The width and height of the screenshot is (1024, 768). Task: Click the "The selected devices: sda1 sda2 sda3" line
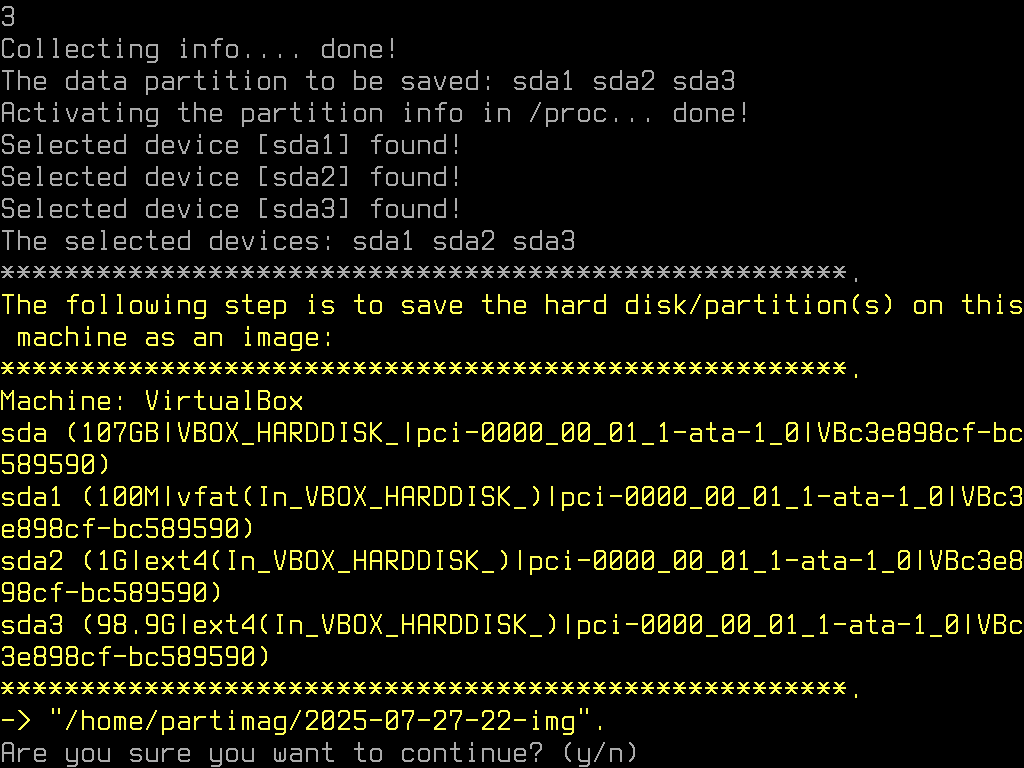[288, 241]
